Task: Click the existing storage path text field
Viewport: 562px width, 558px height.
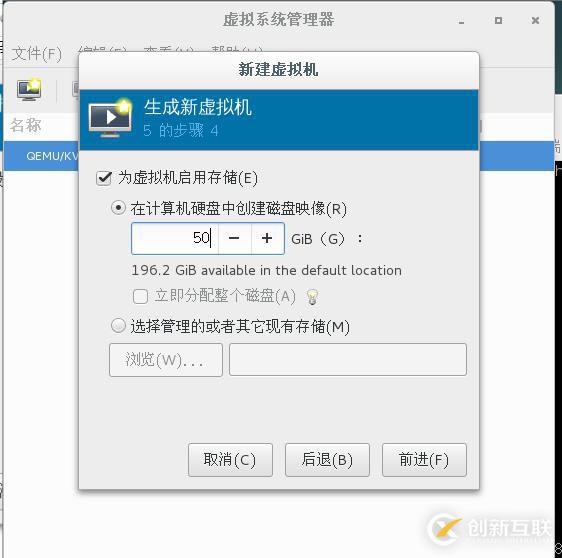Action: 348,359
